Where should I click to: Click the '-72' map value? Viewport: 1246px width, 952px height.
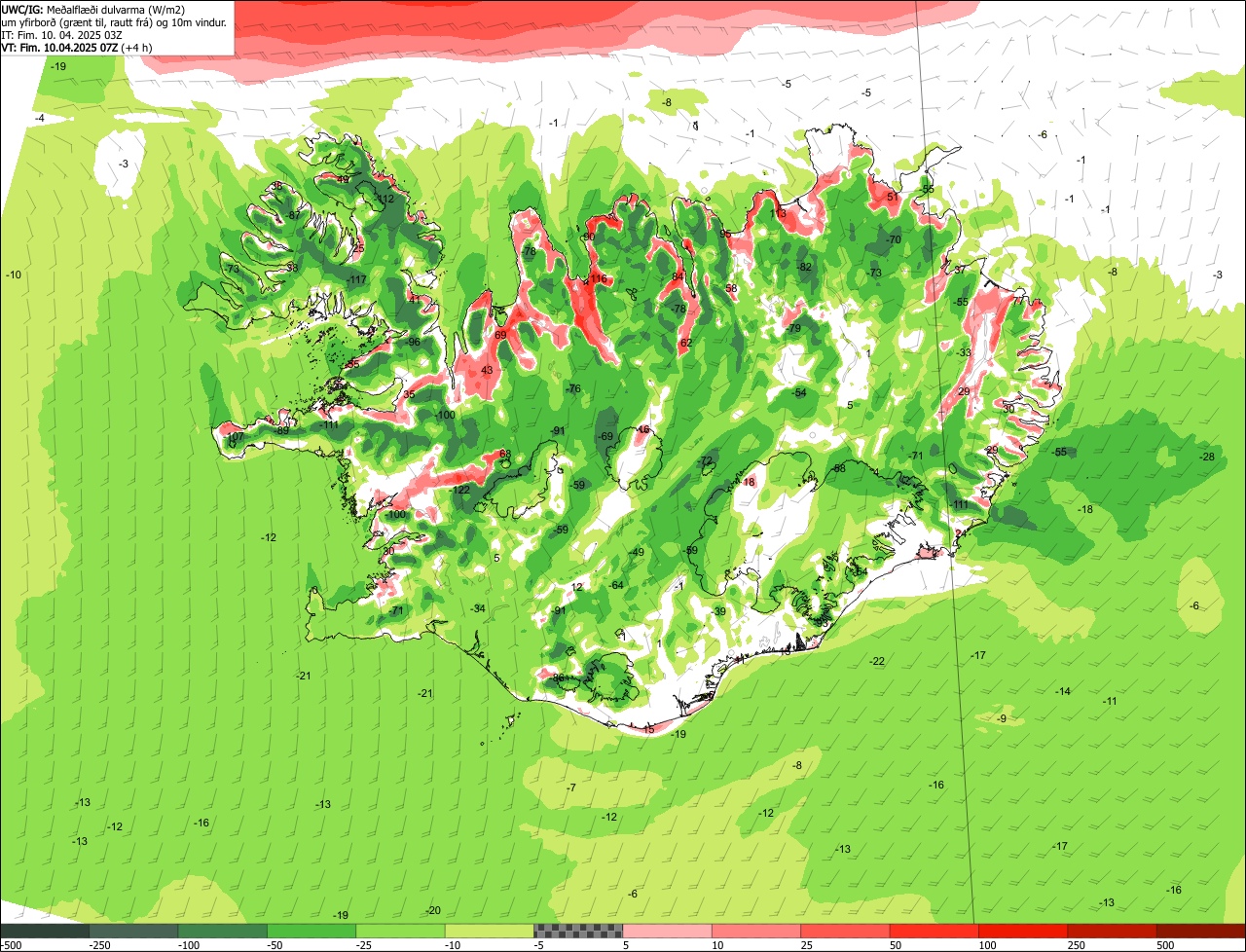[706, 460]
